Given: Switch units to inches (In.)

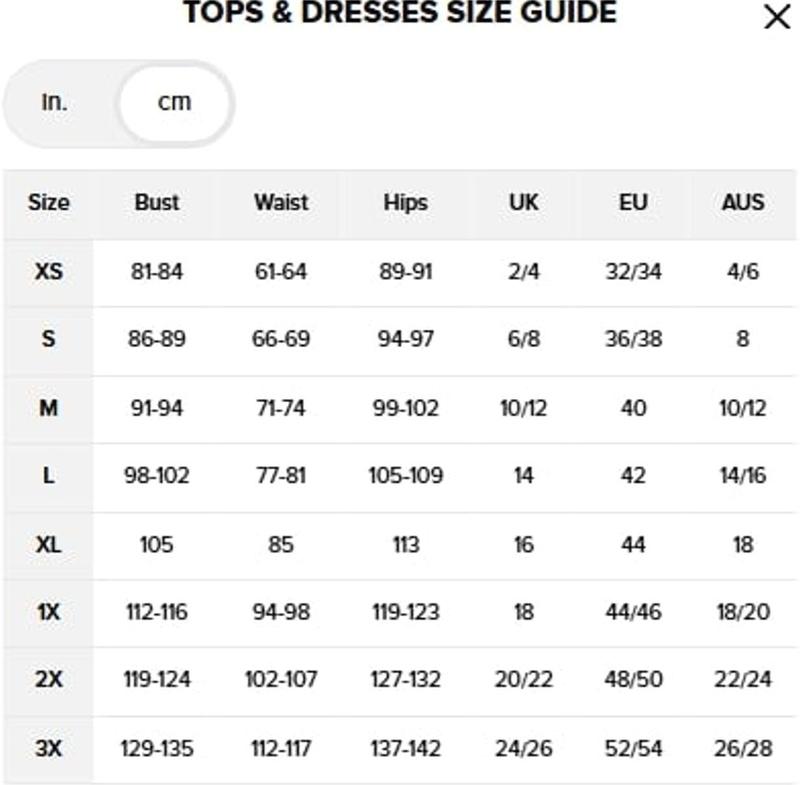Looking at the screenshot, I should (x=55, y=102).
